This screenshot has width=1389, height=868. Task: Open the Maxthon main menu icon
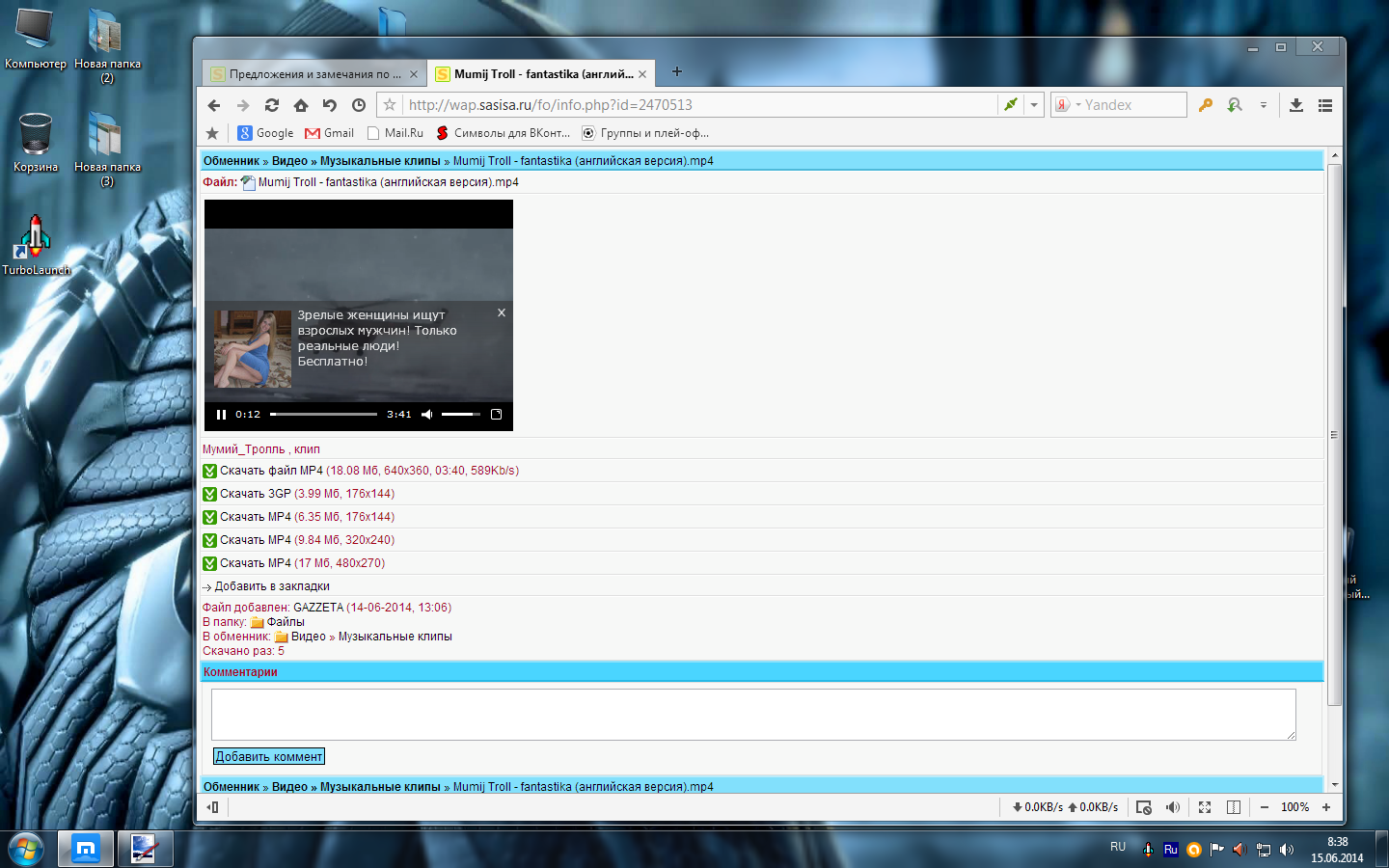tap(1325, 105)
